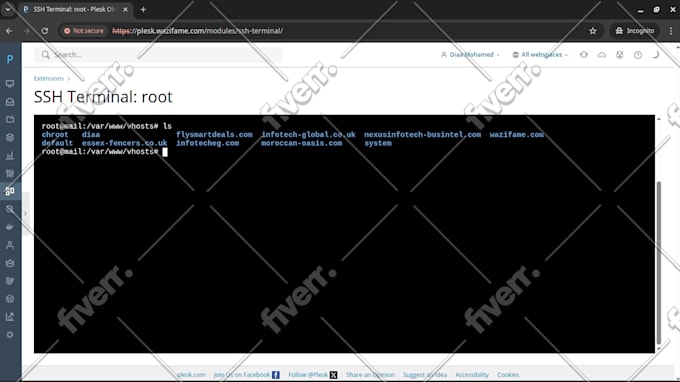Click the puzzle-piece extensions icon in header
The width and height of the screenshot is (680, 382).
tap(584, 55)
